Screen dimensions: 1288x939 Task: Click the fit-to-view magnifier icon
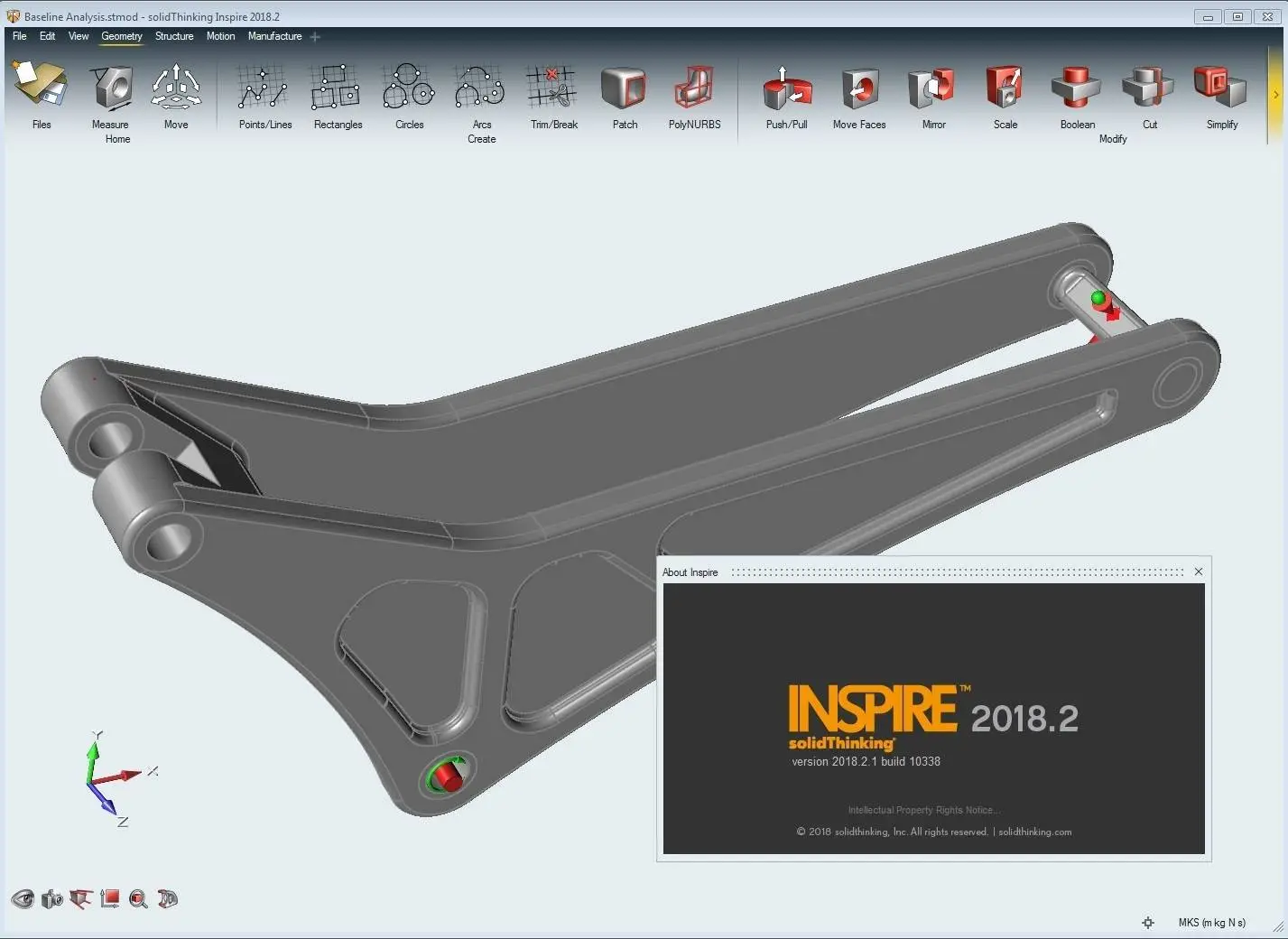pos(138,898)
